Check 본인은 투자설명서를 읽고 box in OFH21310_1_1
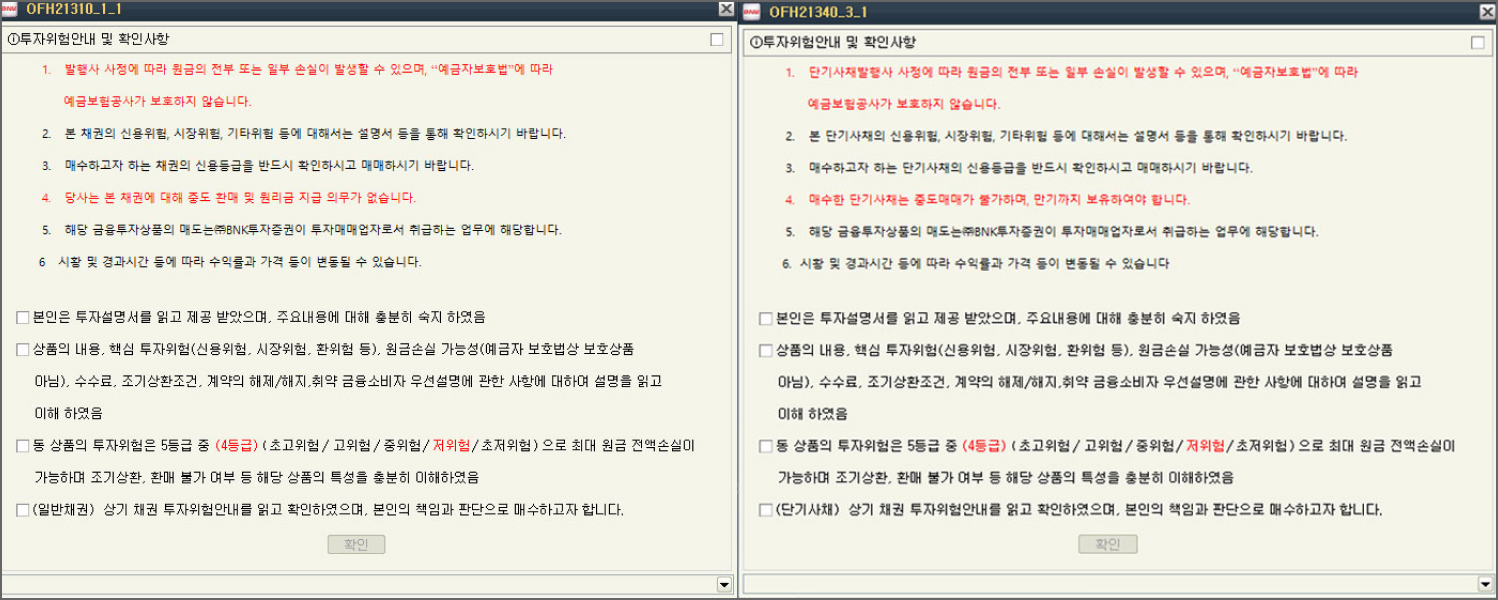 pos(22,317)
